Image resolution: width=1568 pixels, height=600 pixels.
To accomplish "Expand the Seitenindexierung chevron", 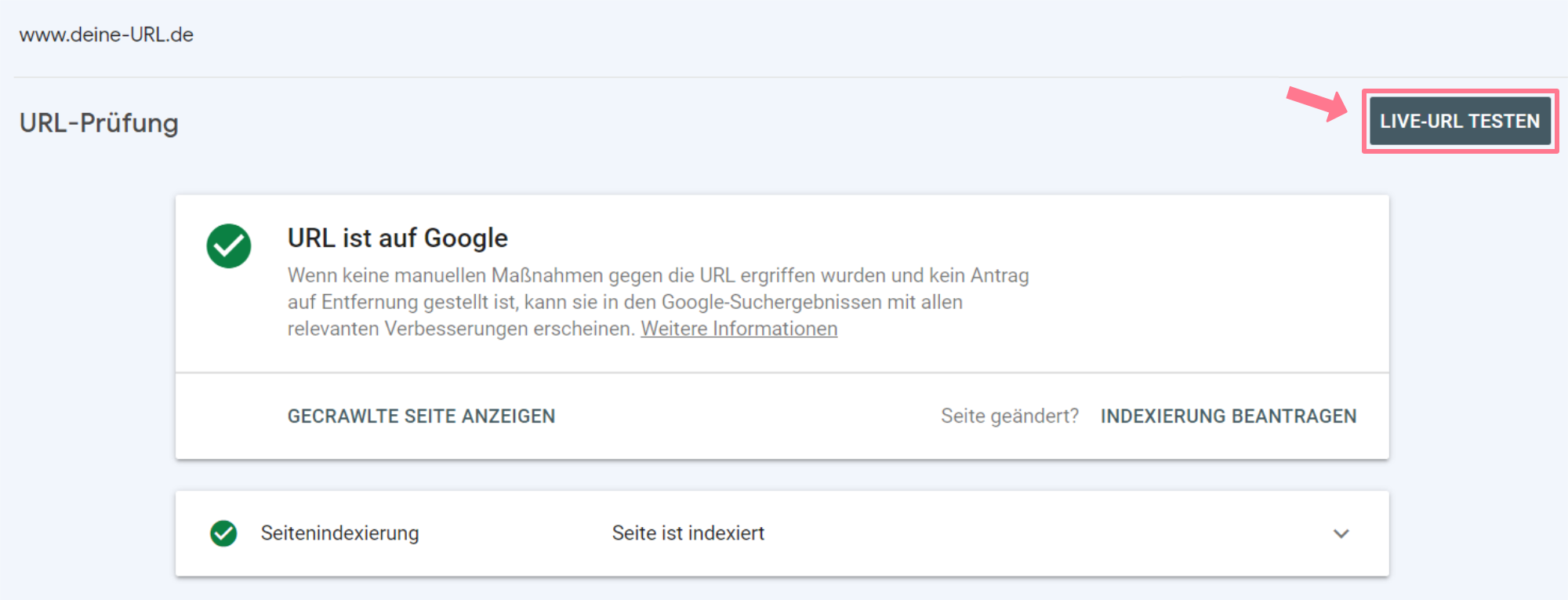I will pos(1341,534).
